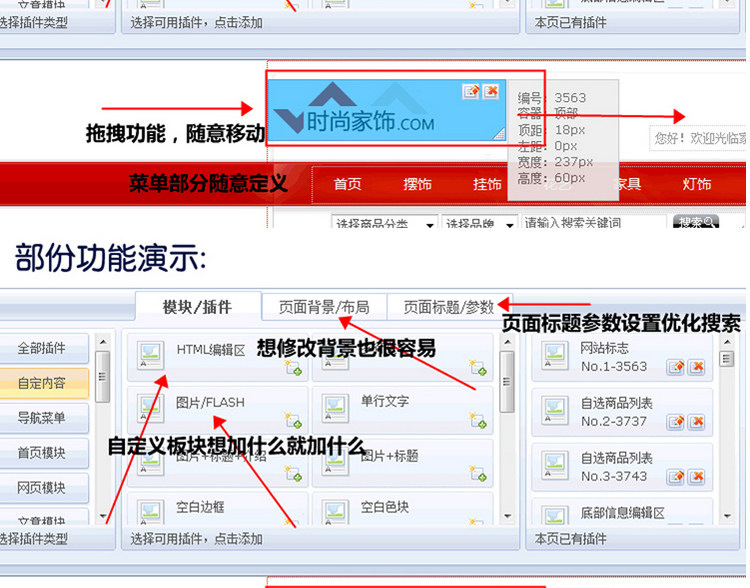Click the 请输入搜索关键词 search field
Viewport: 750px width, 588px height.
(x=594, y=222)
